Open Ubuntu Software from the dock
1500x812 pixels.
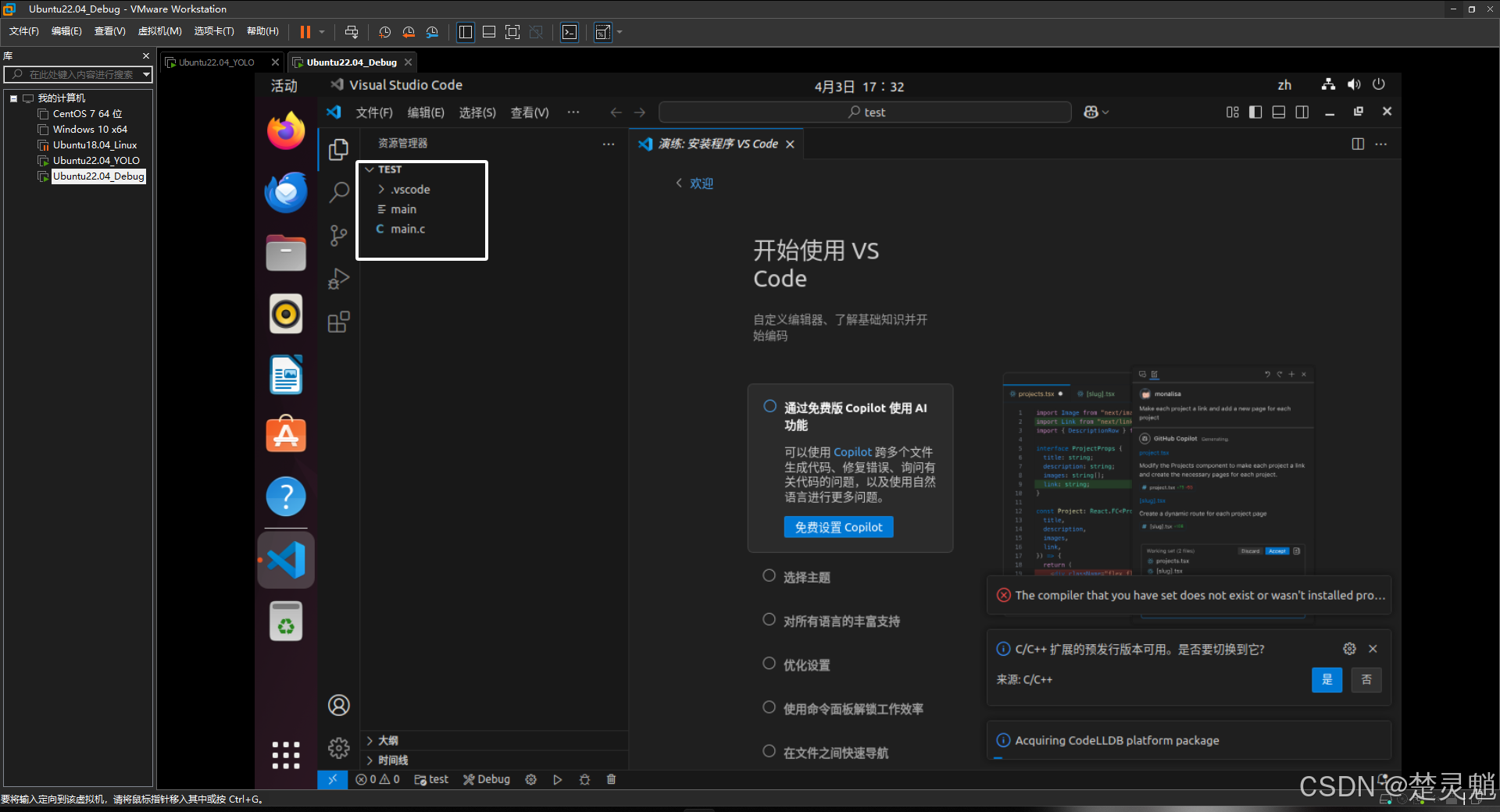[x=286, y=435]
